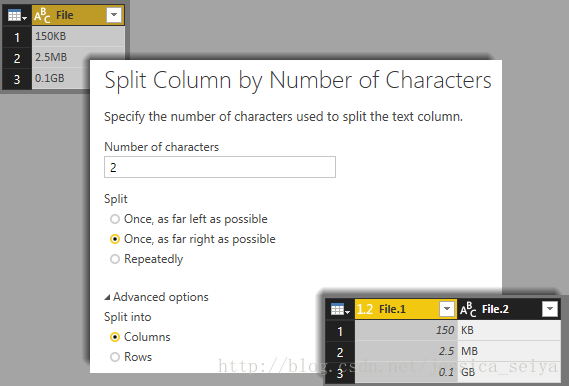Click the ABC type icon on File.2
The image size is (569, 386).
(x=468, y=309)
